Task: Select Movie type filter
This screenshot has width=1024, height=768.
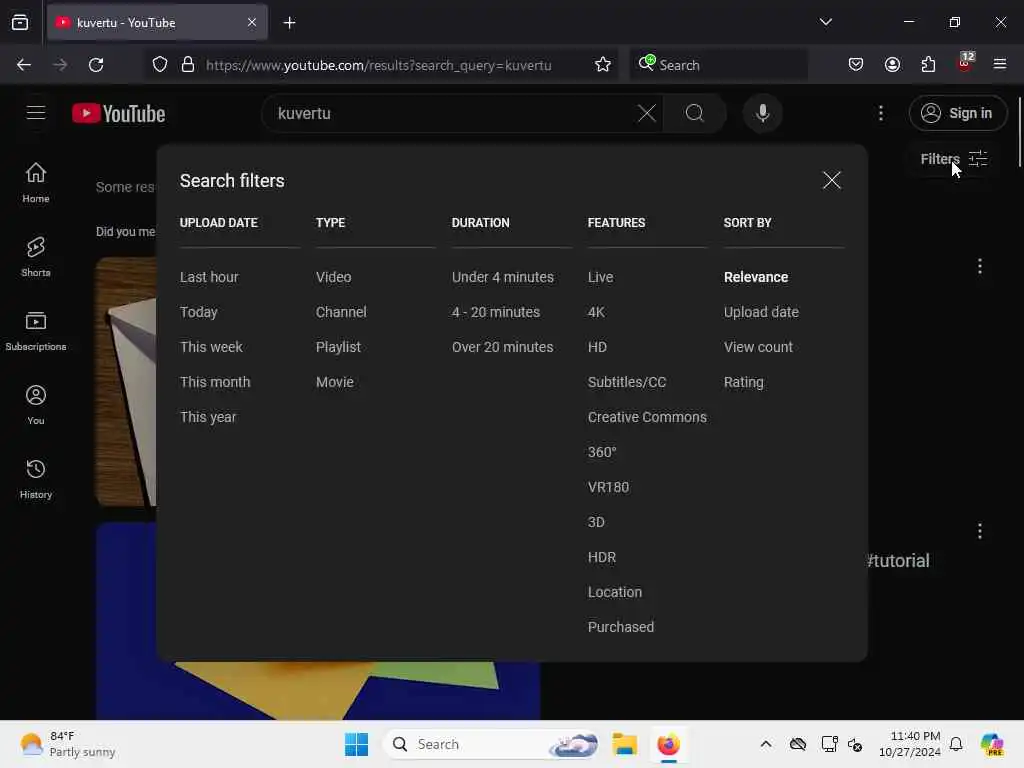Action: pyautogui.click(x=334, y=382)
